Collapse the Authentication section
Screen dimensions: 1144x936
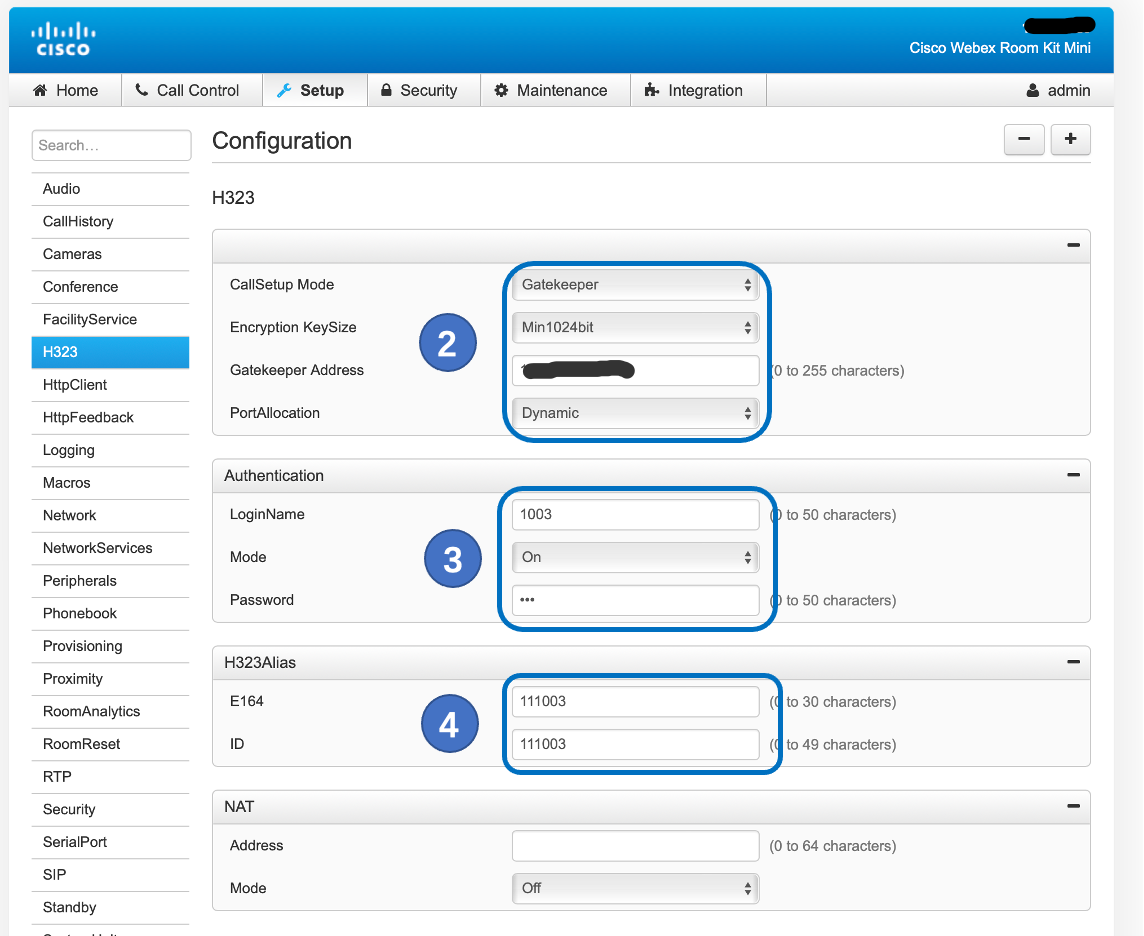click(1073, 475)
